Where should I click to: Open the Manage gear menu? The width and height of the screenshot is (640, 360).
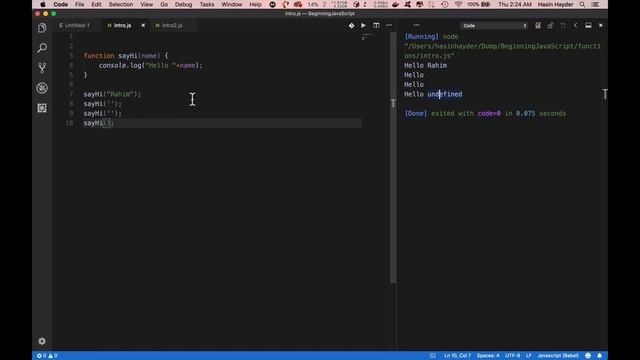[42, 341]
